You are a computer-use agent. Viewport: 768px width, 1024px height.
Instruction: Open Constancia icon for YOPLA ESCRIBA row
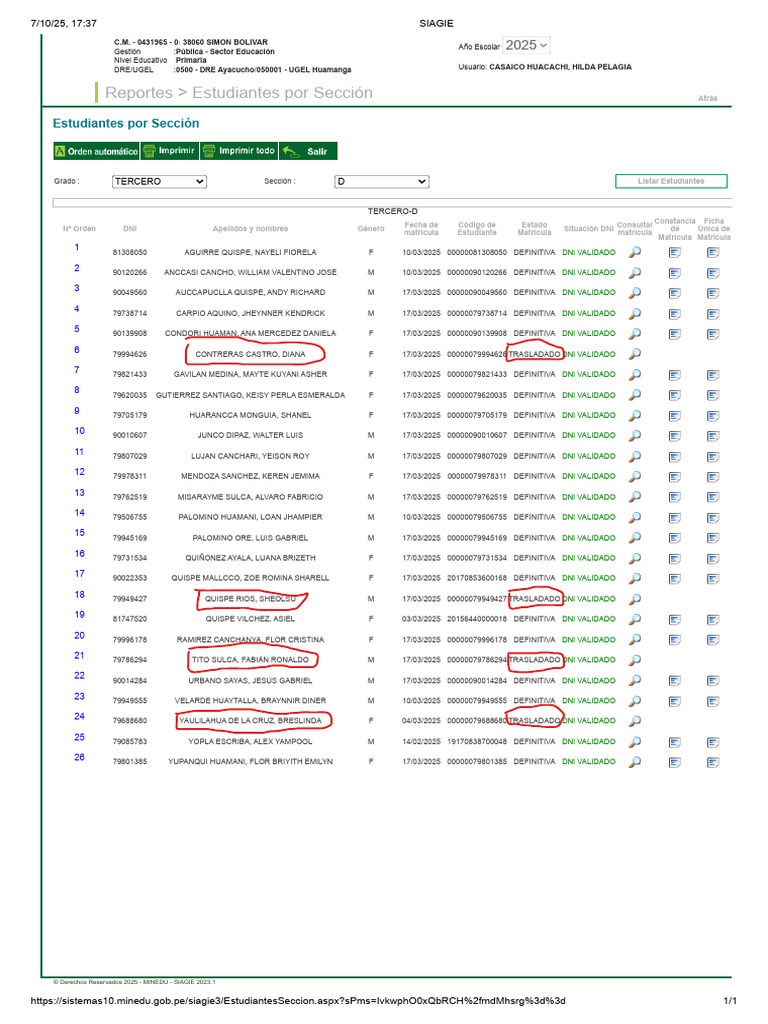tap(675, 743)
